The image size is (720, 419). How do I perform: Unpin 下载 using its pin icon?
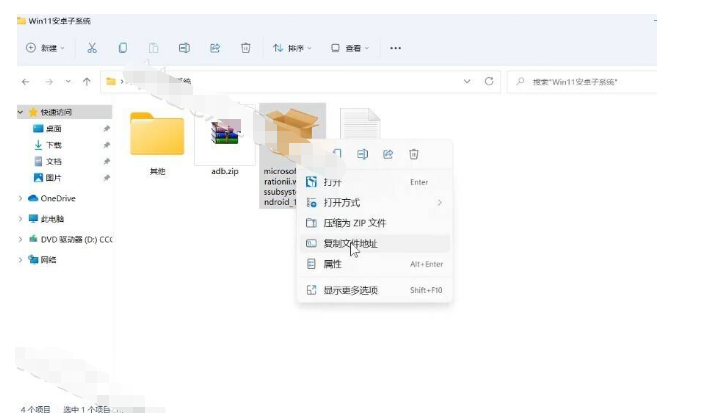pyautogui.click(x=107, y=145)
